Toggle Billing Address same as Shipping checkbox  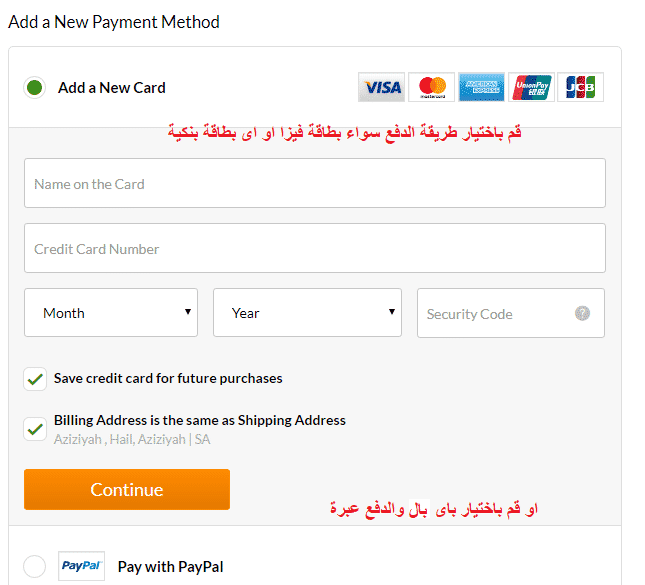(35, 429)
